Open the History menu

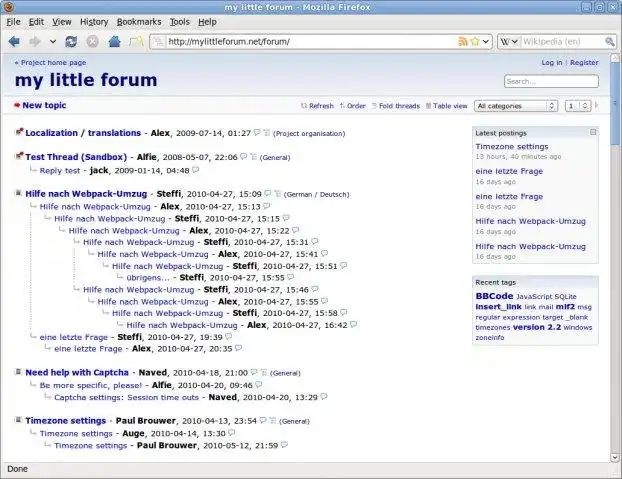94,22
